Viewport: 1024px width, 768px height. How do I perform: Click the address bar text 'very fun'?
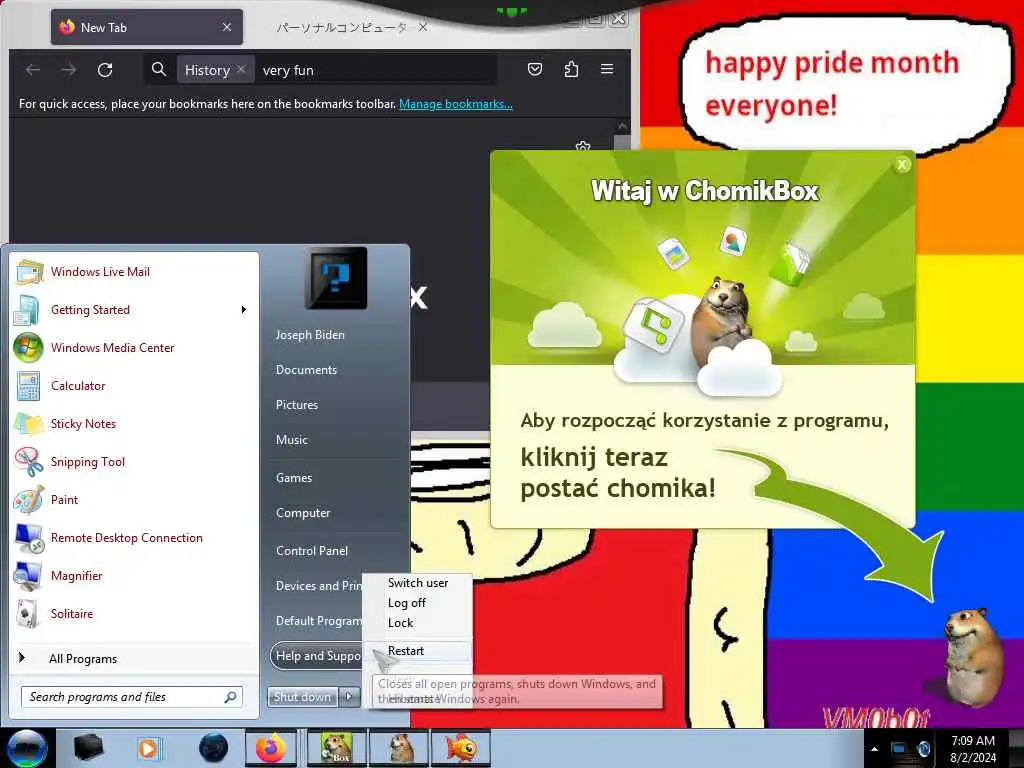[x=288, y=70]
